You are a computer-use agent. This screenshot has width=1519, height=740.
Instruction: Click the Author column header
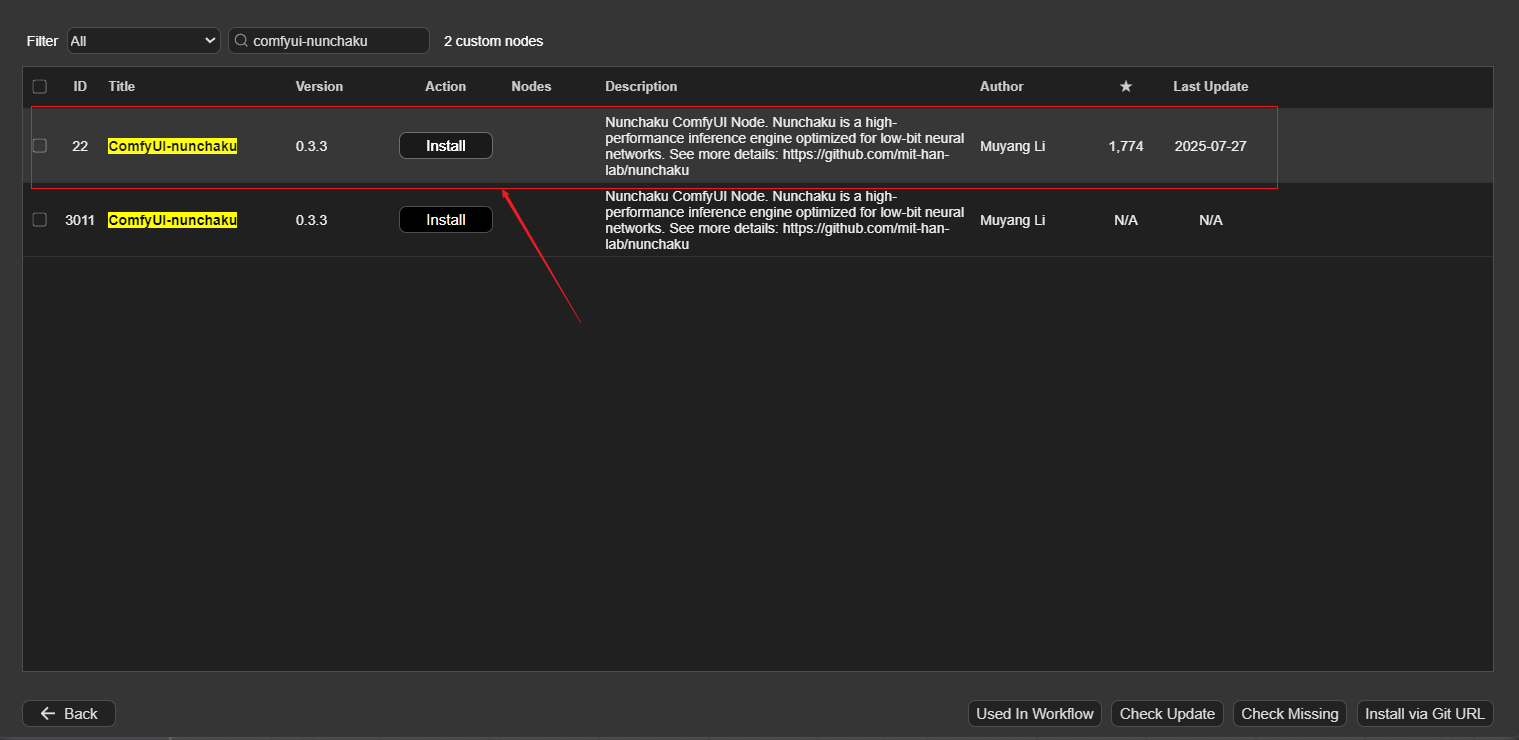coord(1001,87)
